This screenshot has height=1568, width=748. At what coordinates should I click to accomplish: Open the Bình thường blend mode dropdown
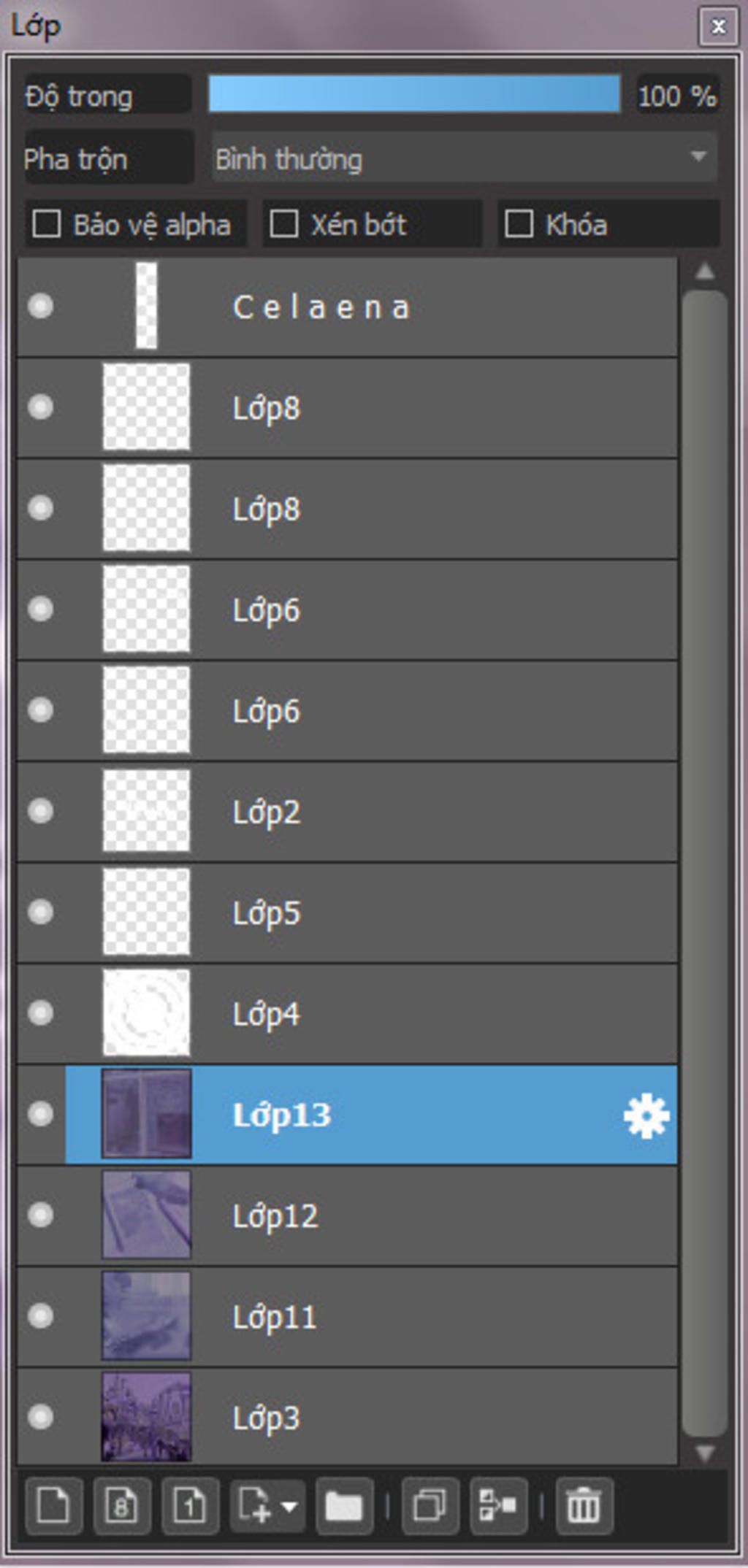click(x=465, y=158)
